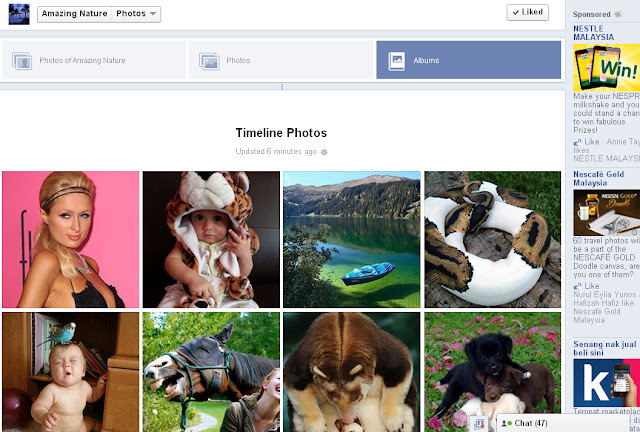The image size is (640, 432).
Task: Like the Nescafé Gold Malaysia ad
Action: 591,286
